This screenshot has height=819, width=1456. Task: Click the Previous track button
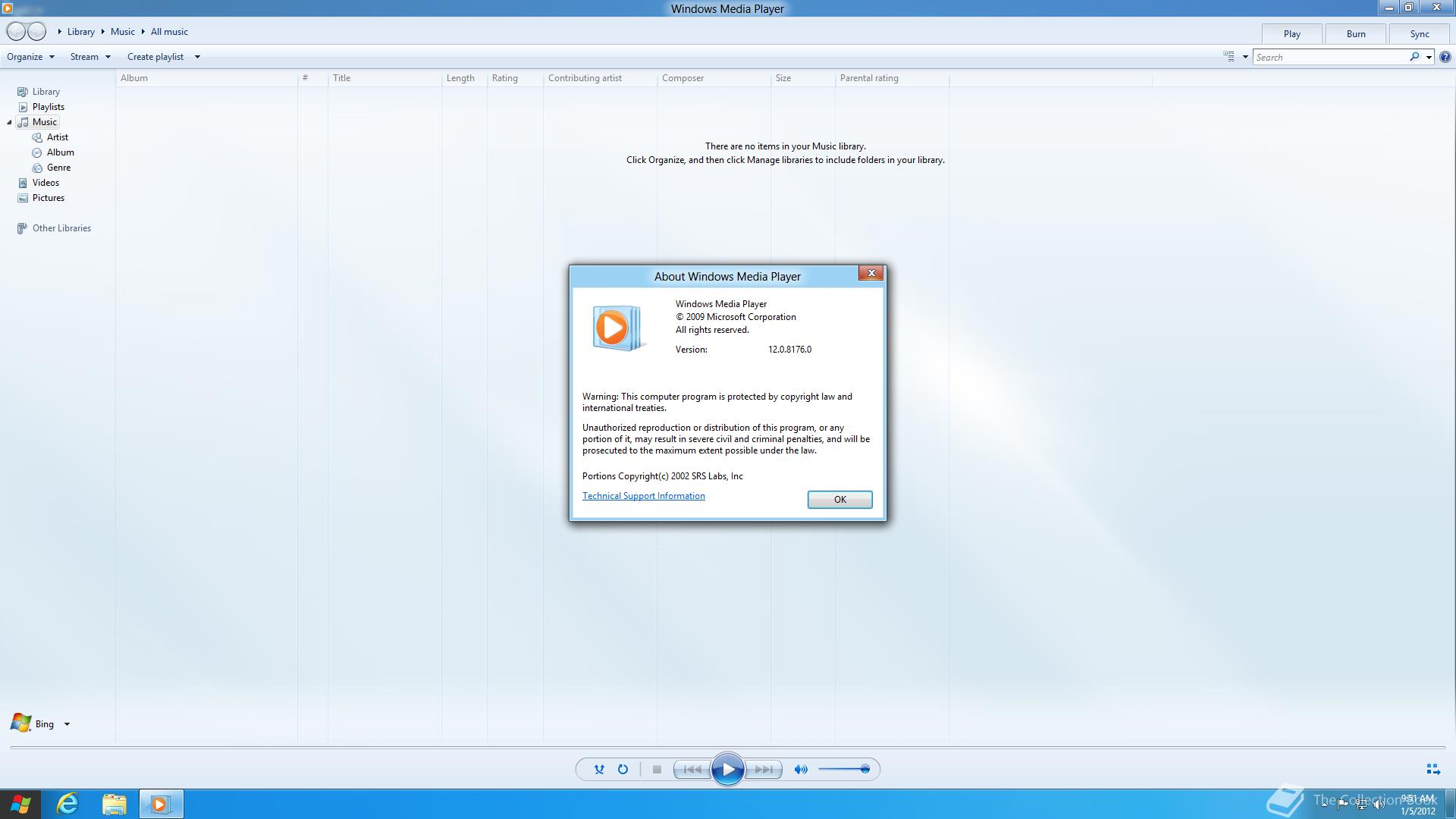click(692, 769)
